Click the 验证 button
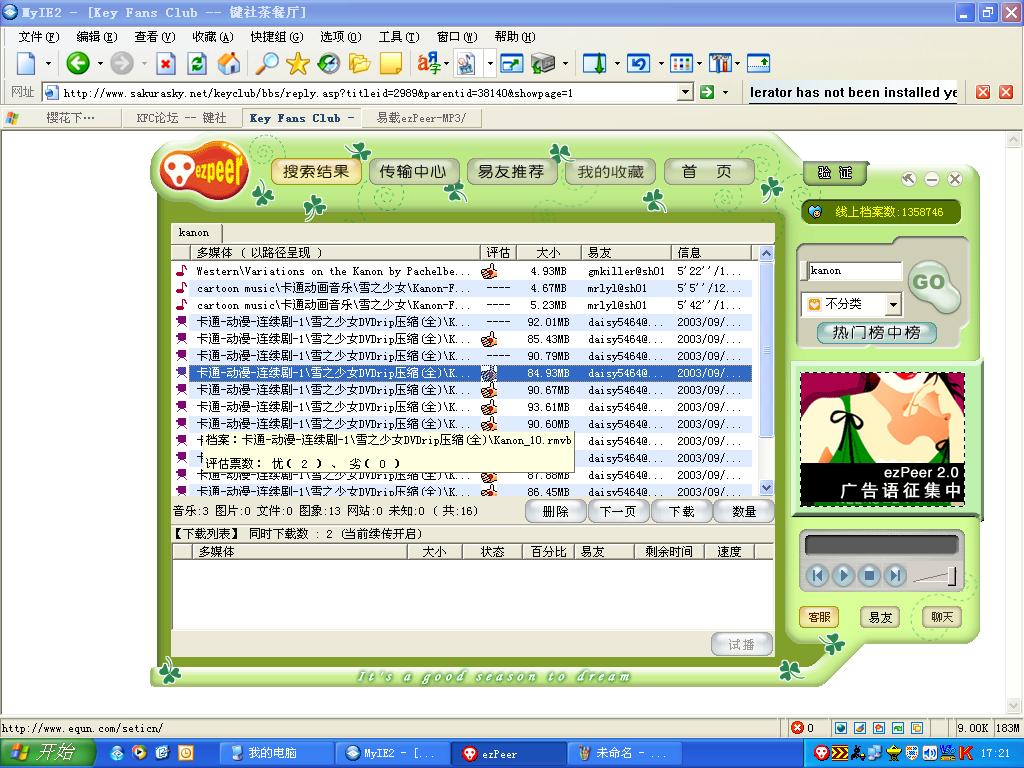The image size is (1024, 768). (835, 172)
